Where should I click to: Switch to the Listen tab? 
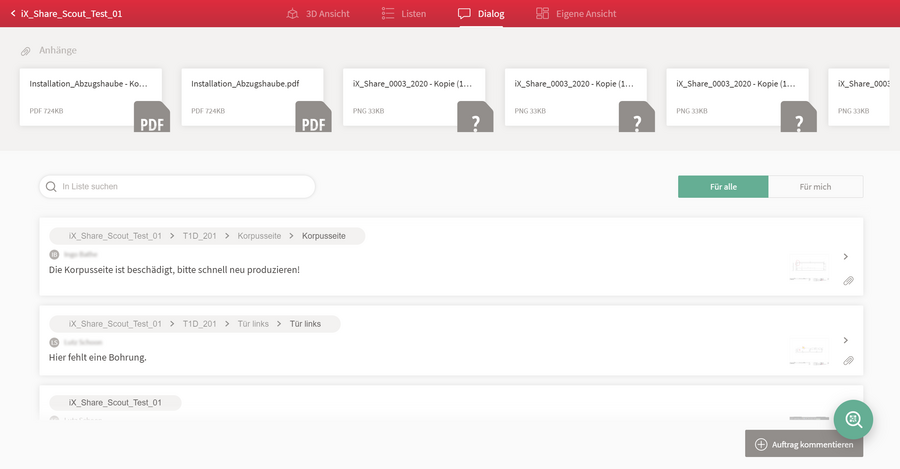pyautogui.click(x=404, y=13)
